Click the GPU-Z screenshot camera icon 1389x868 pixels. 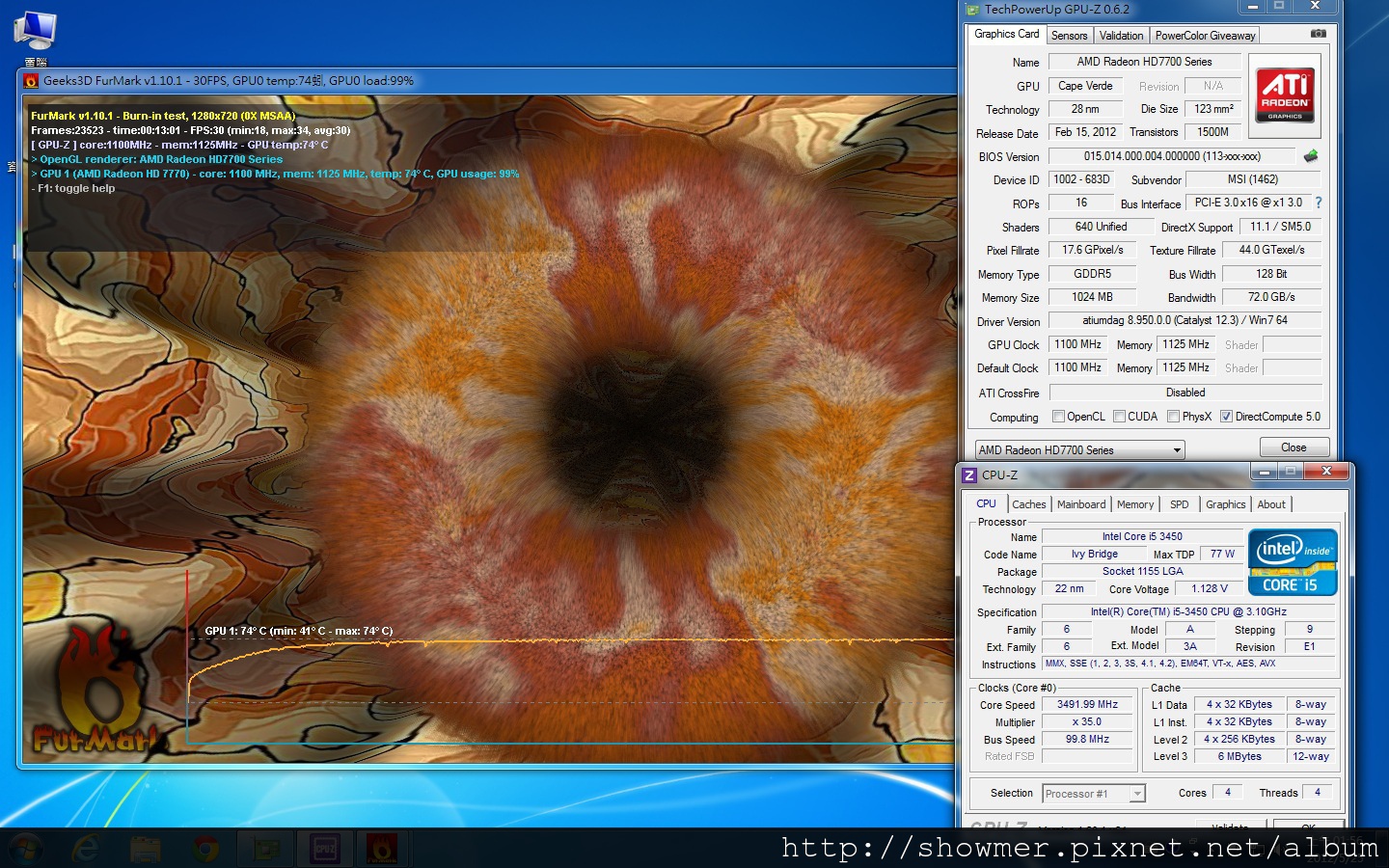tap(1319, 34)
